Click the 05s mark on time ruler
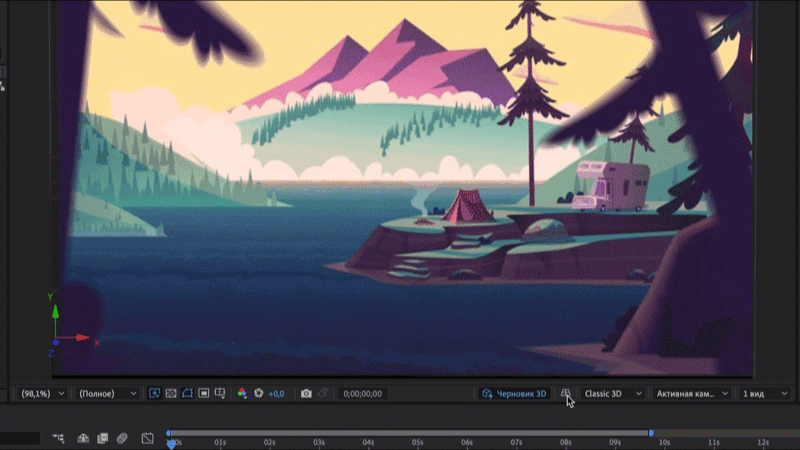The width and height of the screenshot is (800, 450). 418,441
